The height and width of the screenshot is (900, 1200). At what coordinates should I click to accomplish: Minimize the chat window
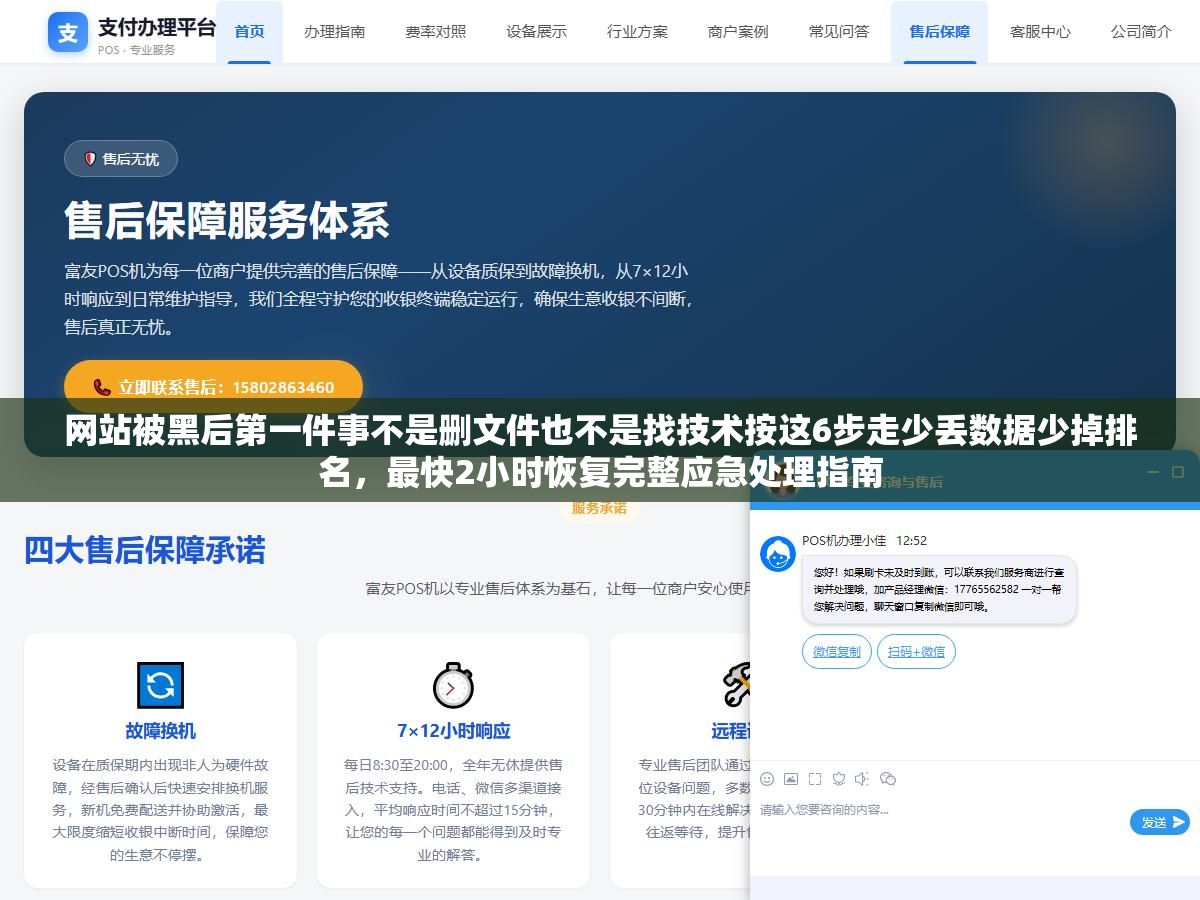[x=1152, y=472]
